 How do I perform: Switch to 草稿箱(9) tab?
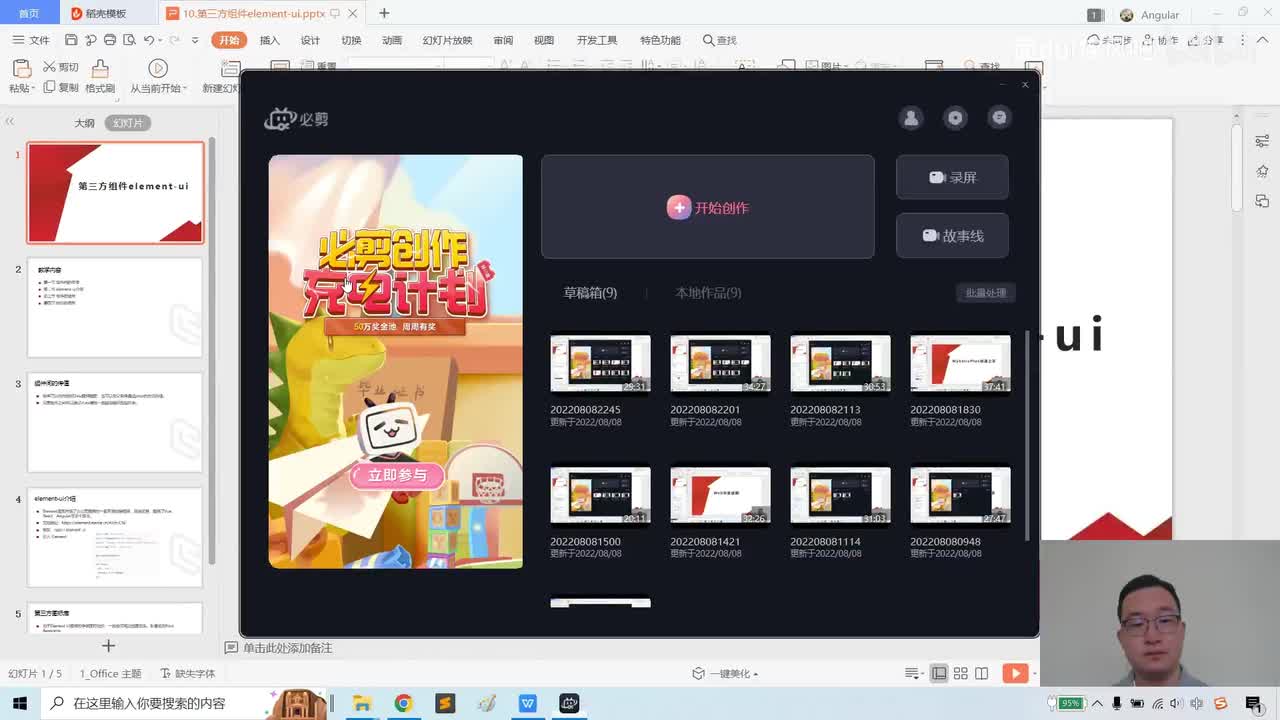tap(590, 293)
